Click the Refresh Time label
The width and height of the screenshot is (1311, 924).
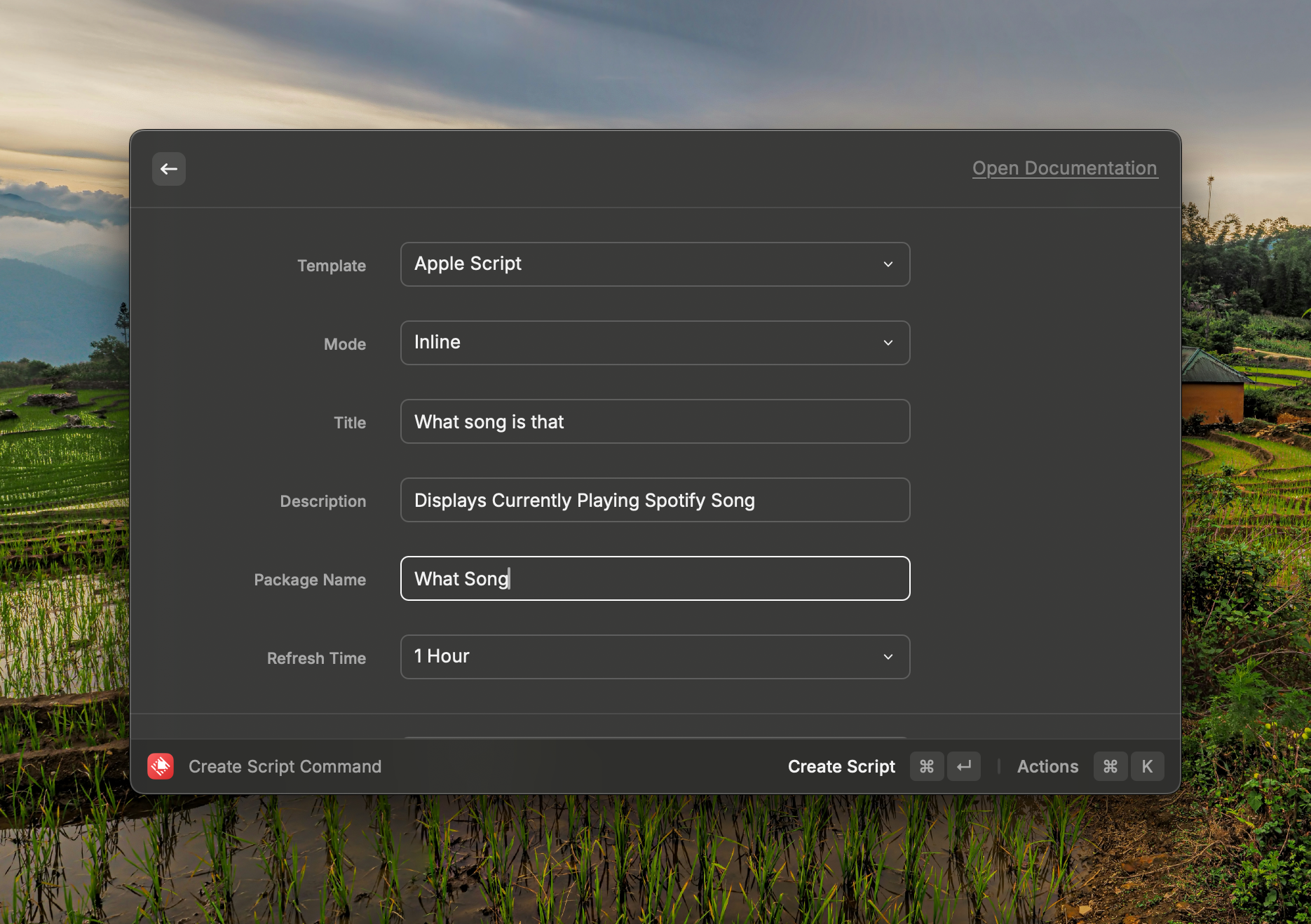[316, 658]
